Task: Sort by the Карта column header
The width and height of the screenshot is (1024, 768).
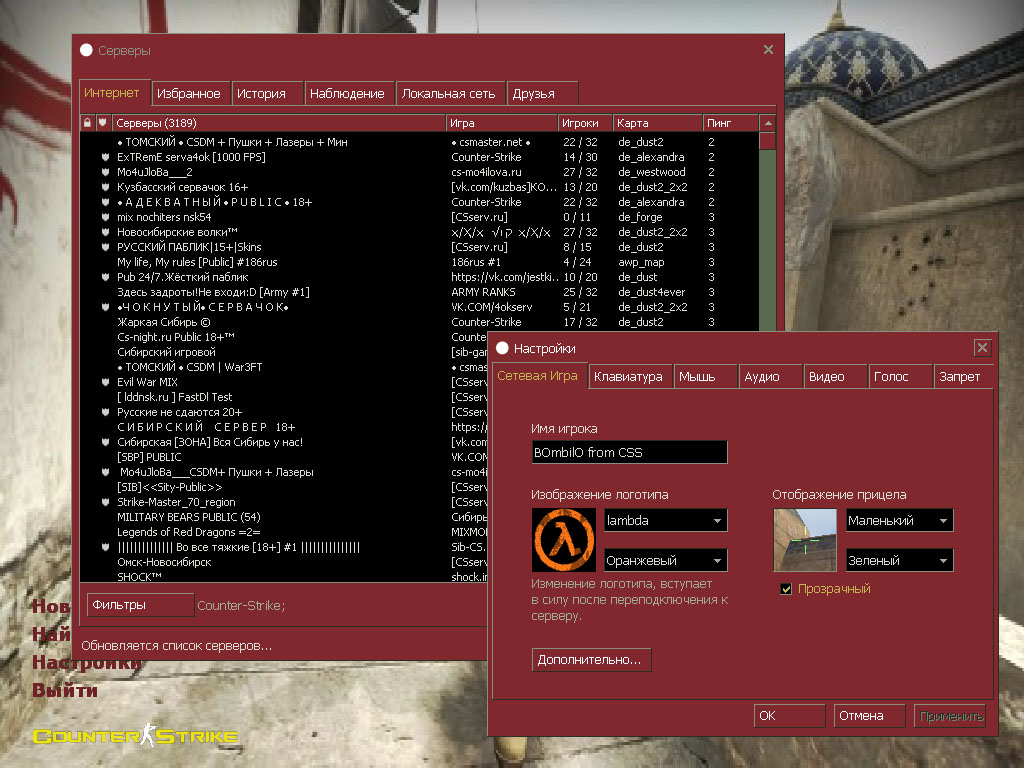Action: click(x=658, y=123)
